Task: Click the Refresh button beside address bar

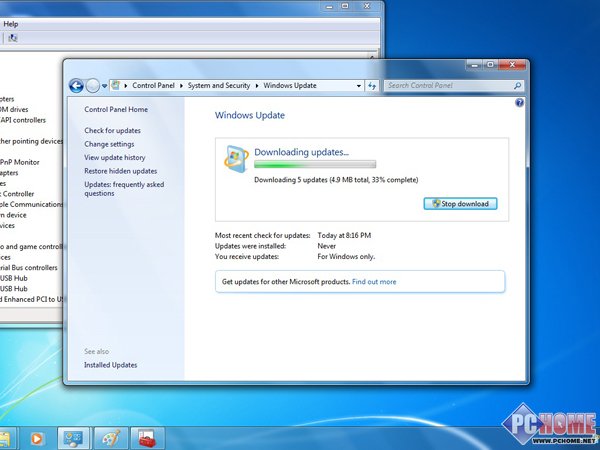Action: click(x=372, y=86)
